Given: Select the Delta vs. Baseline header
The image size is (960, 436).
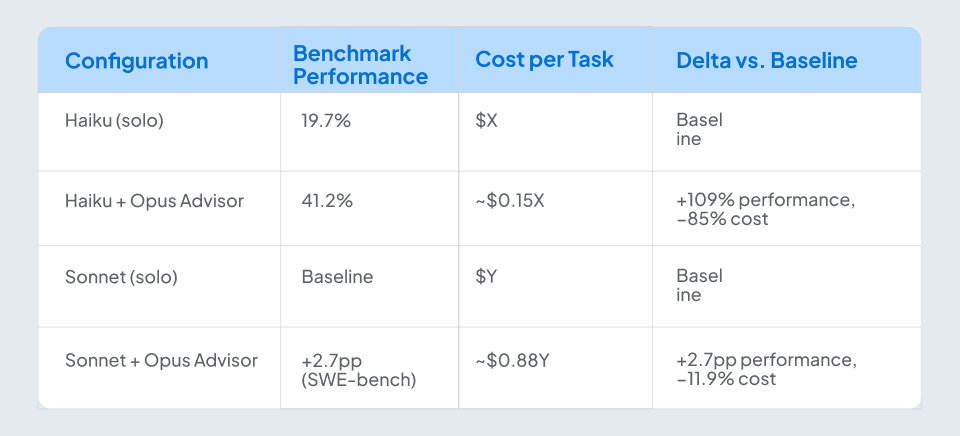Looking at the screenshot, I should pos(767,61).
